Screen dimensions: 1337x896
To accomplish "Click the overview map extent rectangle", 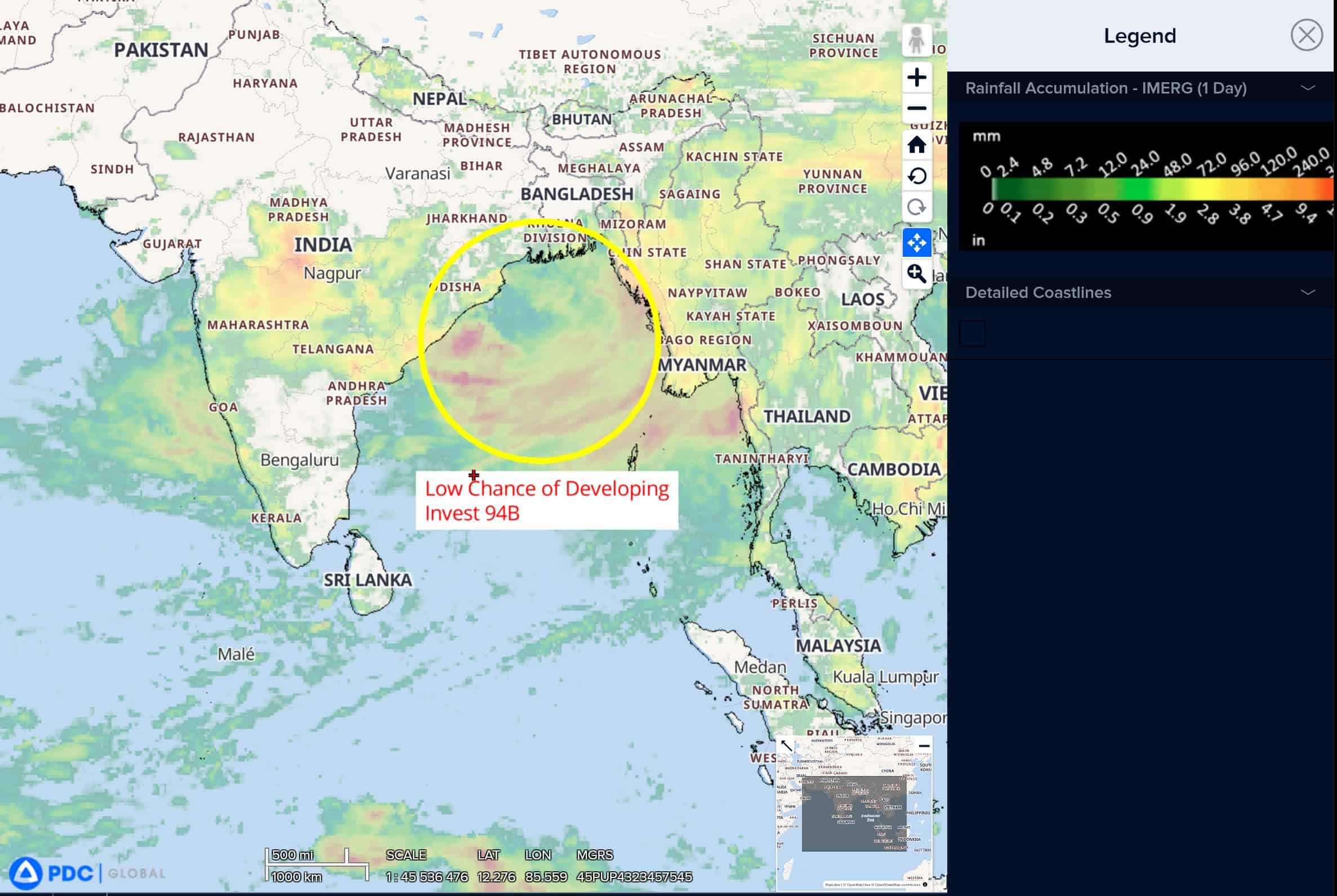I will tap(854, 814).
